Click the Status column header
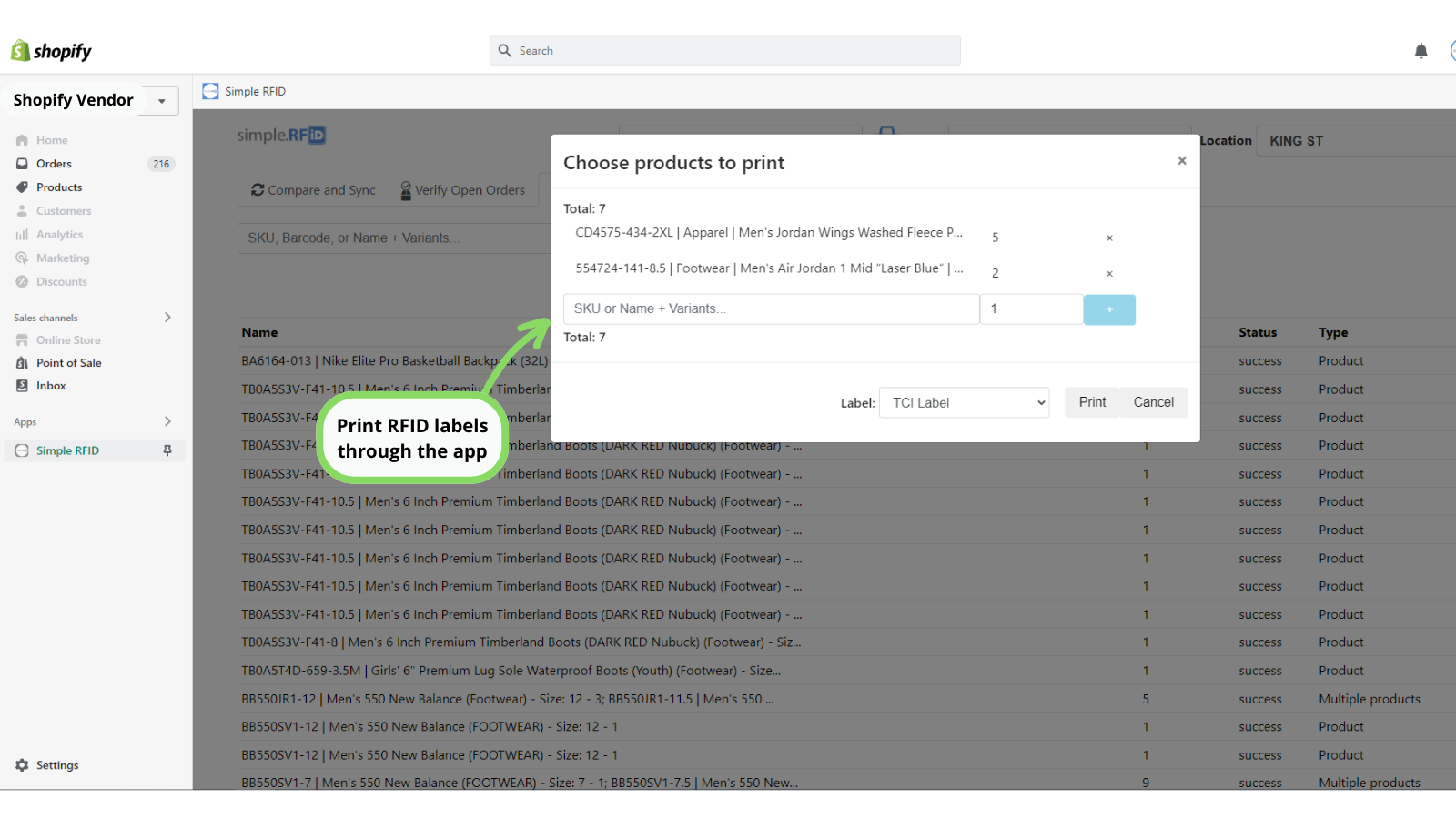The image size is (1456, 819). tap(1258, 333)
